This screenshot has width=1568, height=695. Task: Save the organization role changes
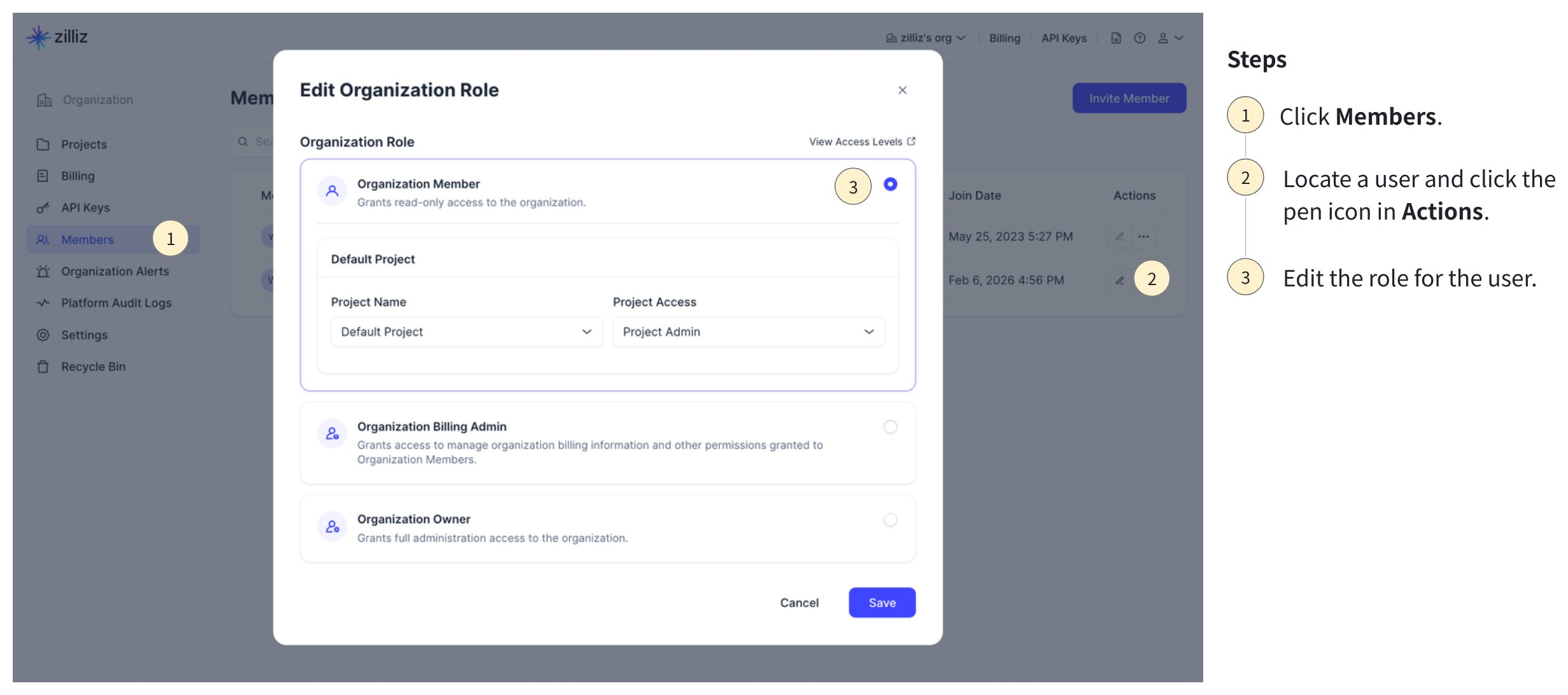882,603
